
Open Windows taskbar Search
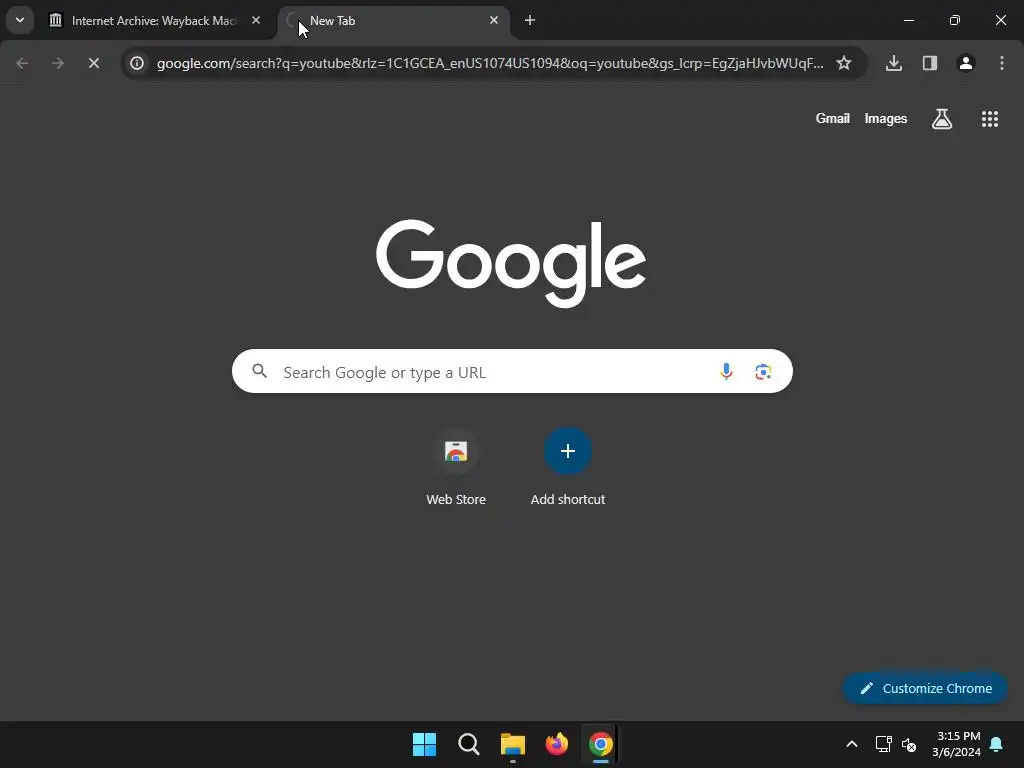click(x=469, y=744)
